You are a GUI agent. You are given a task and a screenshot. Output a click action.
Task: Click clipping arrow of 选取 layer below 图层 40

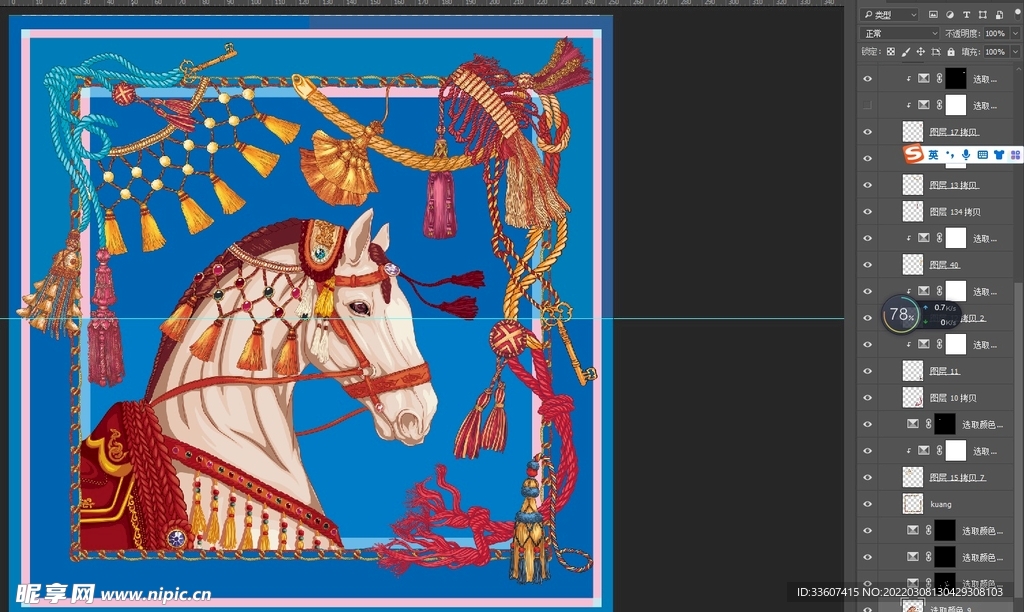pos(908,291)
